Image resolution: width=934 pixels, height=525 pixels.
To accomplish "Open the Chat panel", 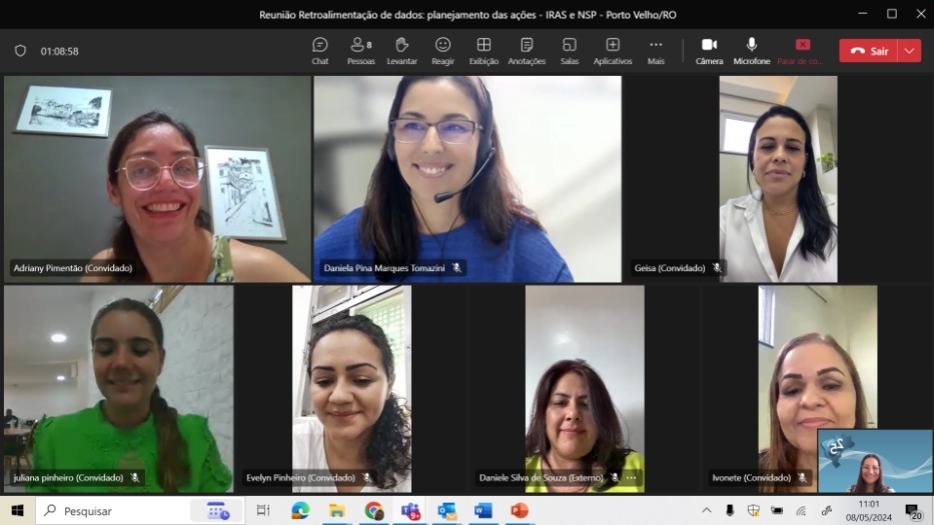I will click(320, 51).
